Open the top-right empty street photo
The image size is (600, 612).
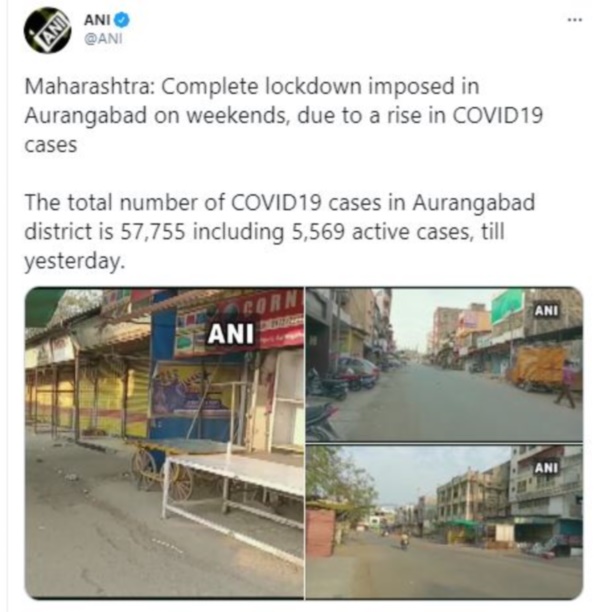pos(444,364)
